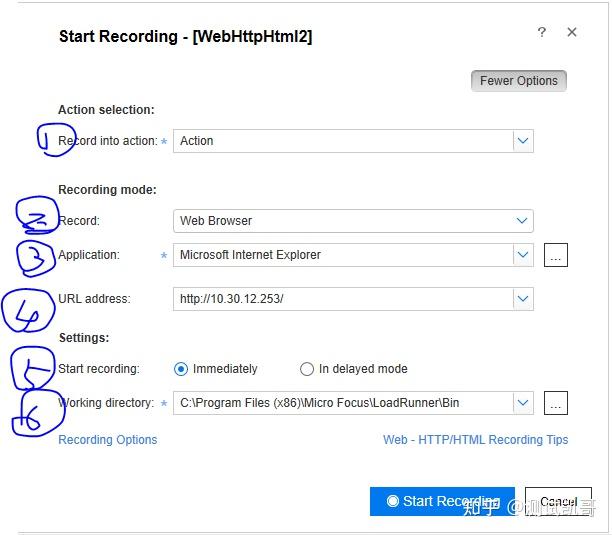Expand the Working directory dropdown
Viewport: 612px width, 535px height.
[522, 403]
